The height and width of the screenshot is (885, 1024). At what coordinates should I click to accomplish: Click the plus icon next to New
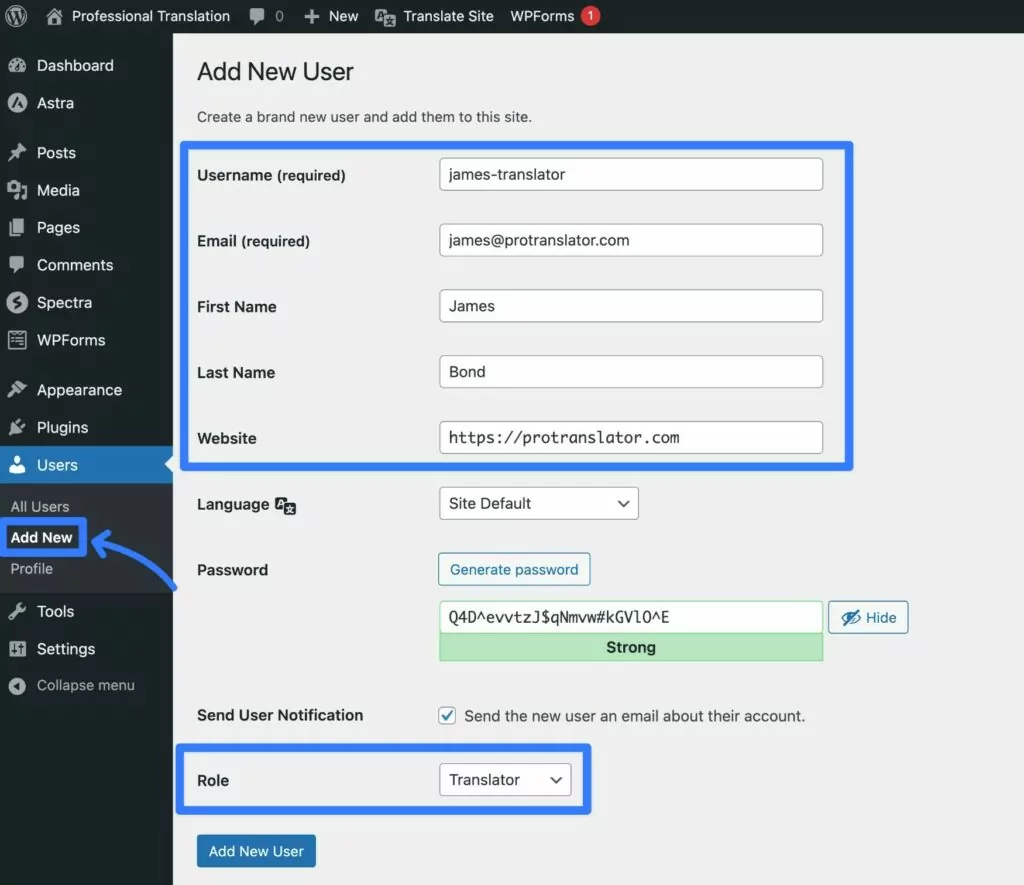312,16
